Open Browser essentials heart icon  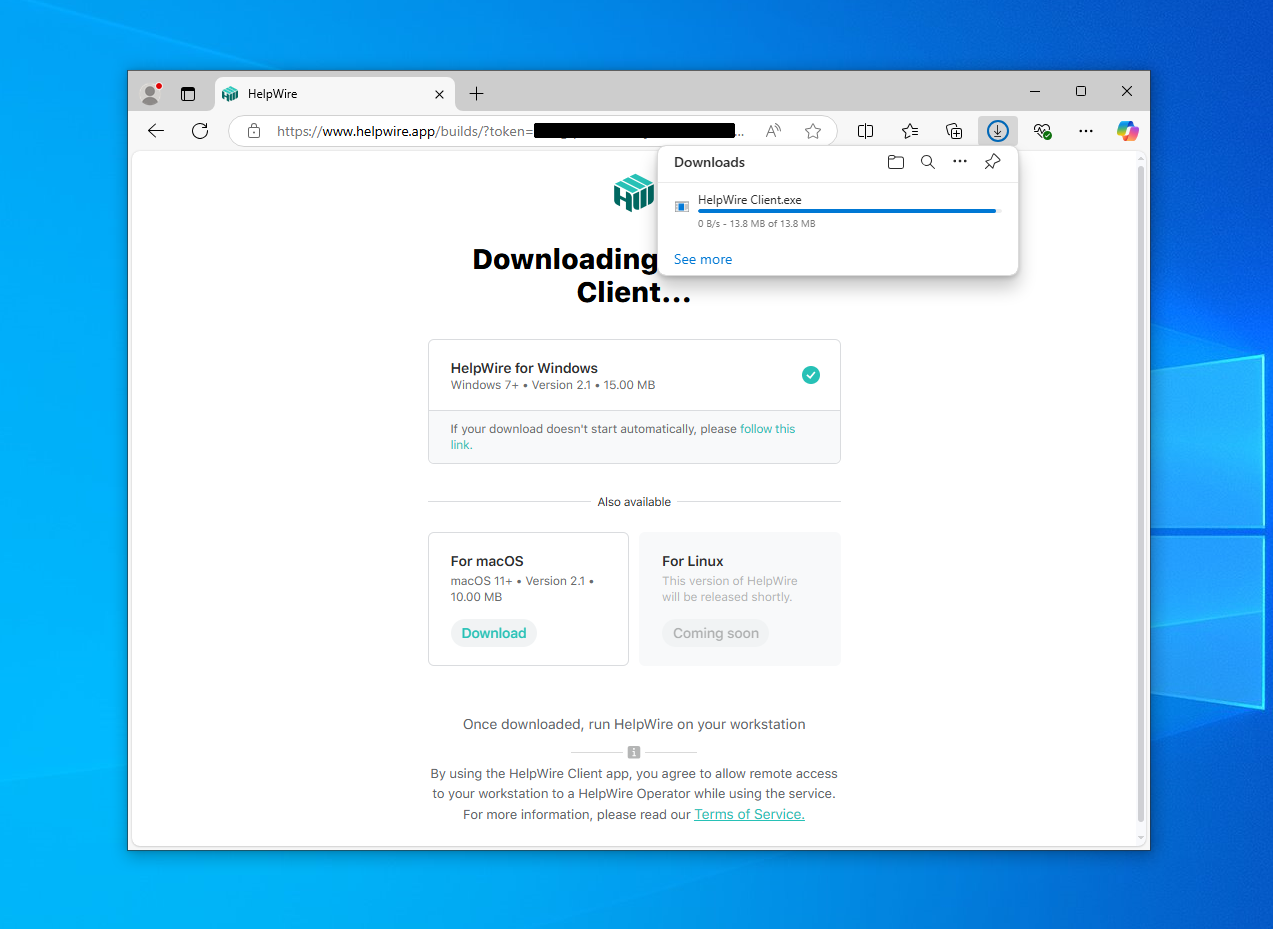tap(1042, 131)
